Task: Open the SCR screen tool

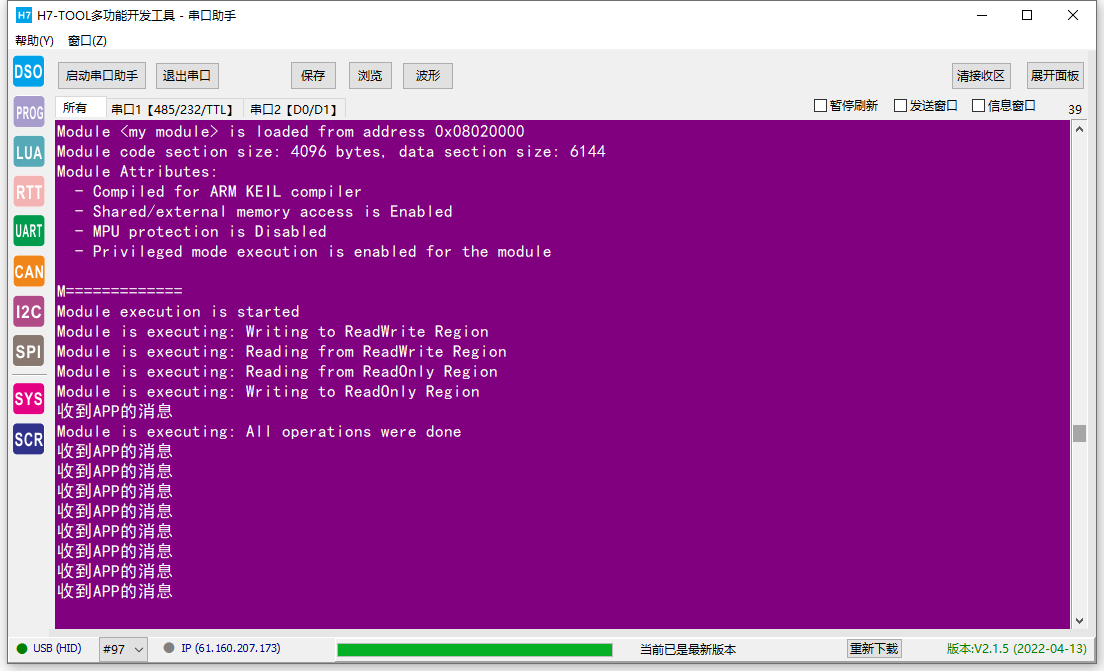Action: click(29, 439)
